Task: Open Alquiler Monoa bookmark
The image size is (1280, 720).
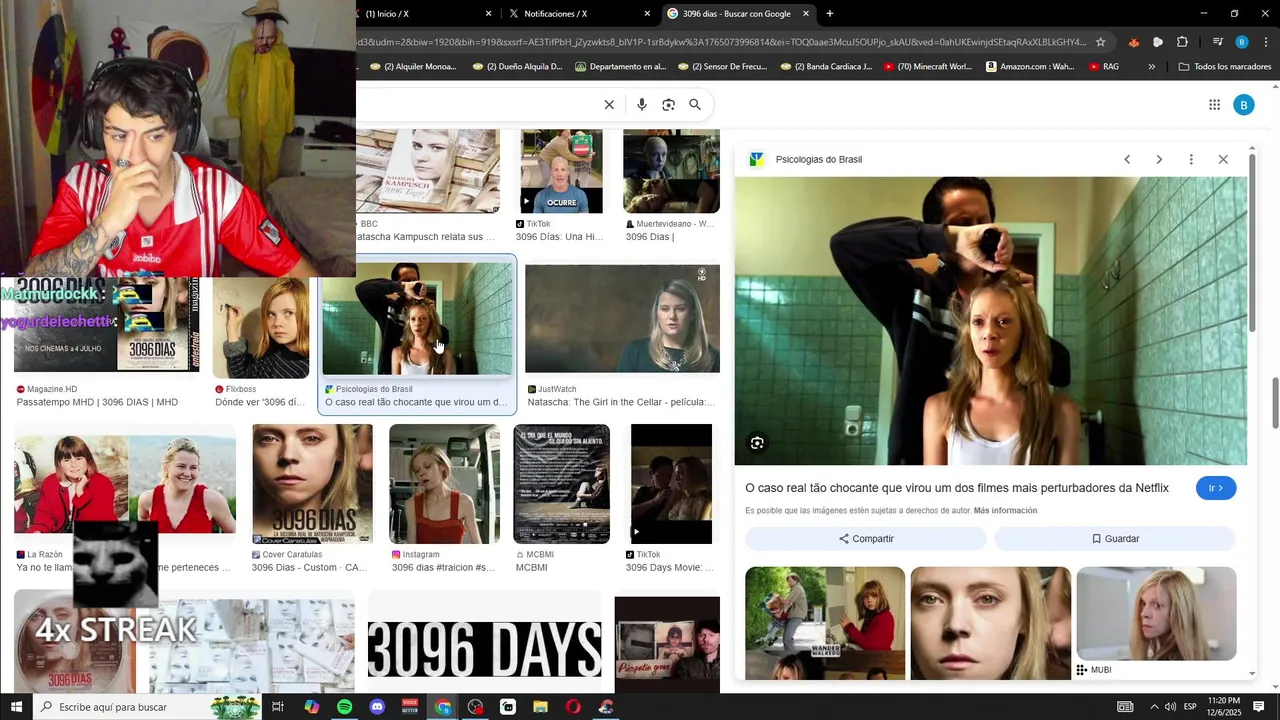Action: (x=413, y=67)
